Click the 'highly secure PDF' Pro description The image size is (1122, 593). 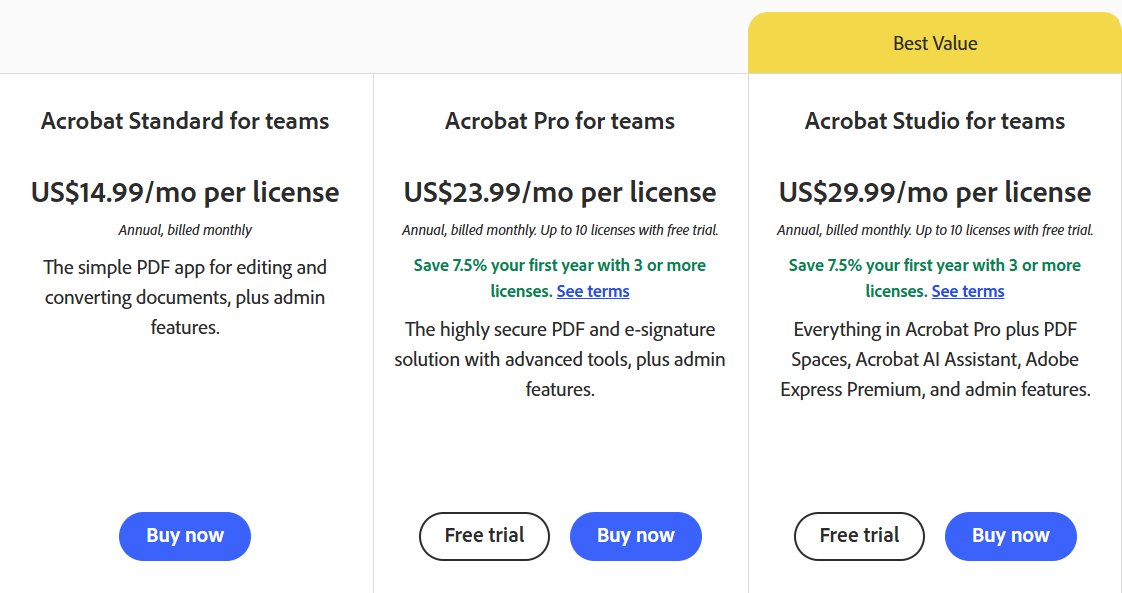(x=560, y=359)
